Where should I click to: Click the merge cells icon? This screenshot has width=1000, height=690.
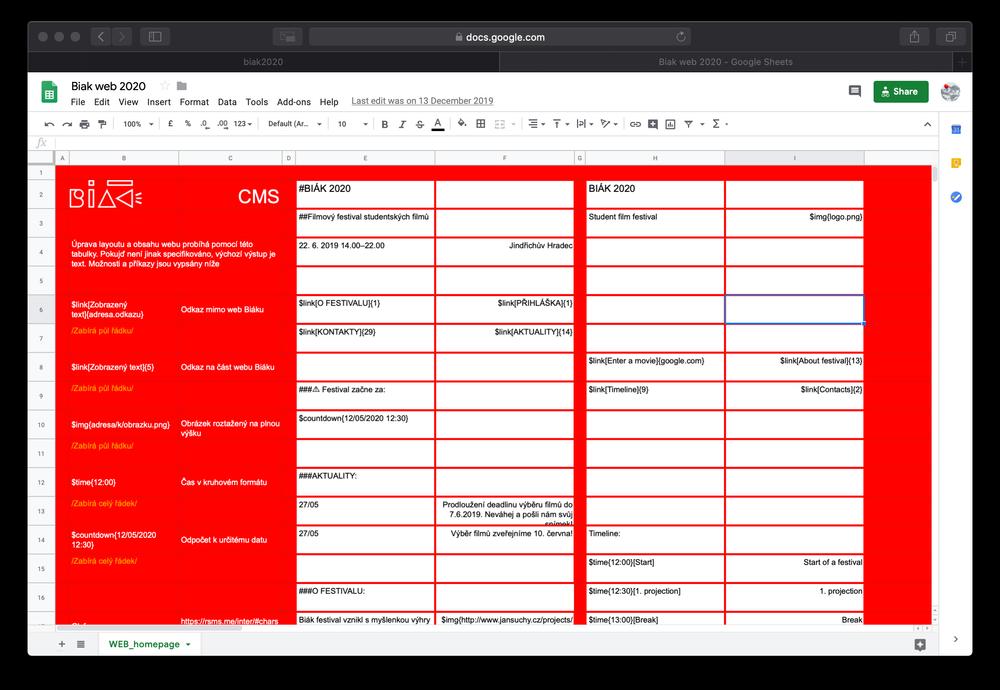point(500,124)
